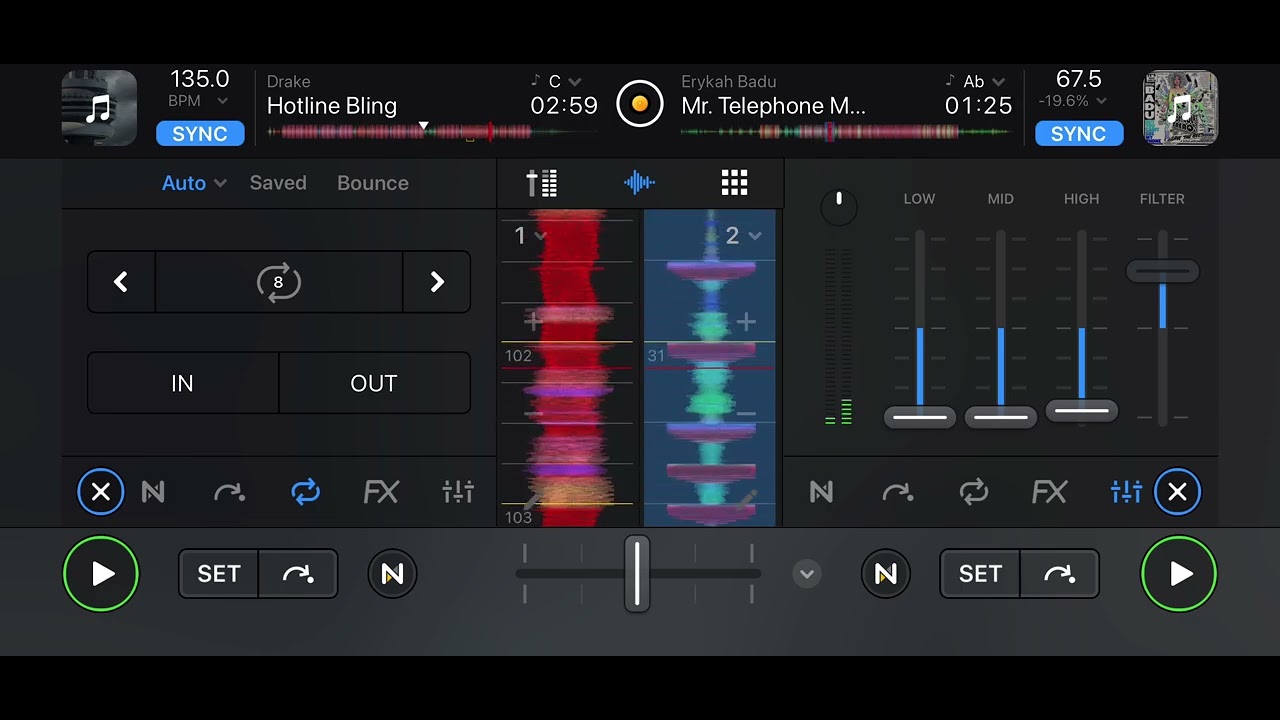This screenshot has width=1280, height=720.
Task: Expand the crossfader options chevron
Action: coord(807,574)
